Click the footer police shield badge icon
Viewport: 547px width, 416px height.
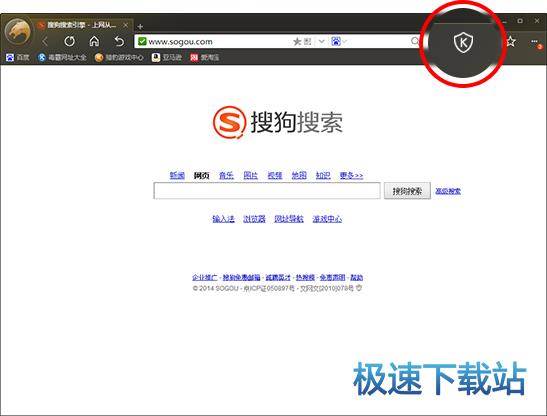pos(359,288)
